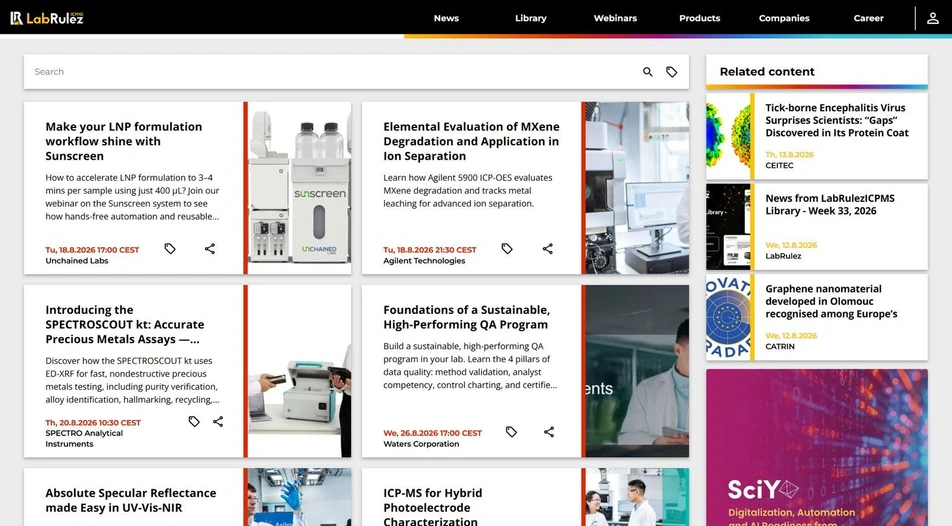Screen dimensions: 952x526
Task: Click date 'Th, 20.8.2026 10:30 CEST'
Action: click(x=93, y=422)
